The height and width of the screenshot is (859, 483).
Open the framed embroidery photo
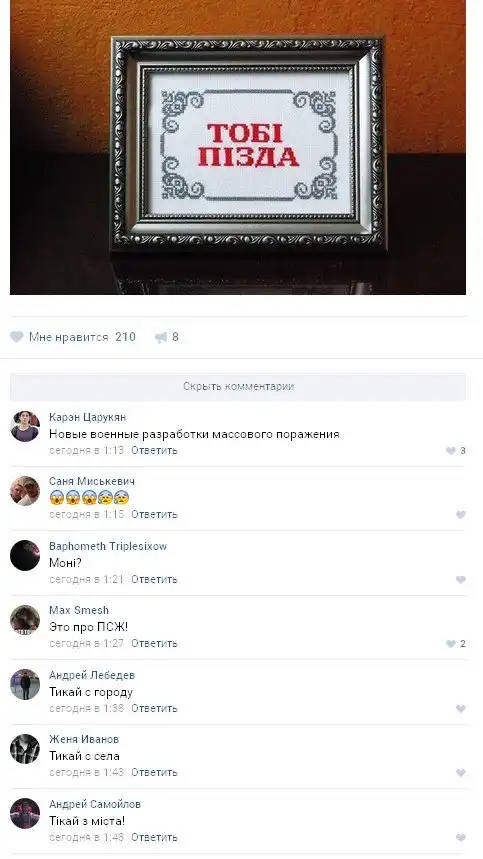tap(238, 147)
